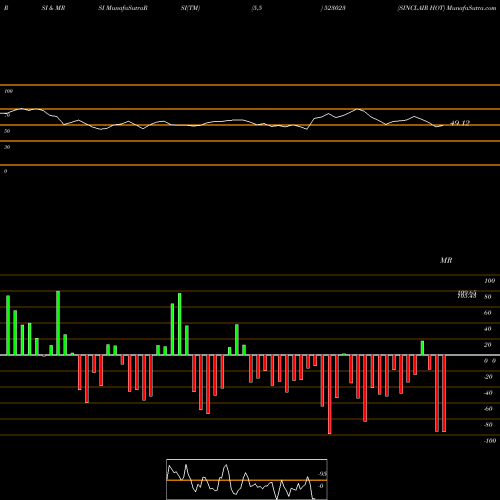Click the 20 label on the MR axis

[x=488, y=345]
